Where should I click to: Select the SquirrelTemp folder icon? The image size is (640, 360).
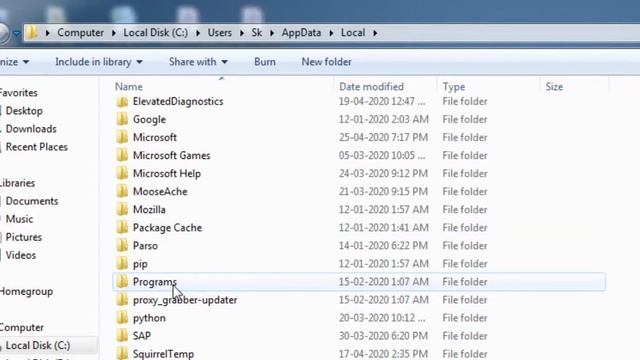tap(122, 353)
